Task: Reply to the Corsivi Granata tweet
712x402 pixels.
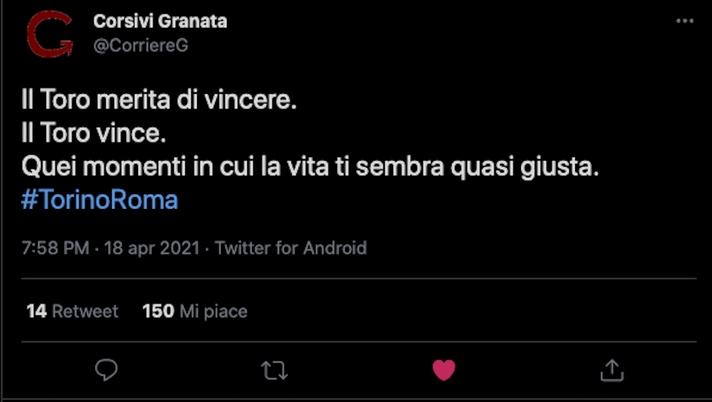Action: tap(106, 370)
